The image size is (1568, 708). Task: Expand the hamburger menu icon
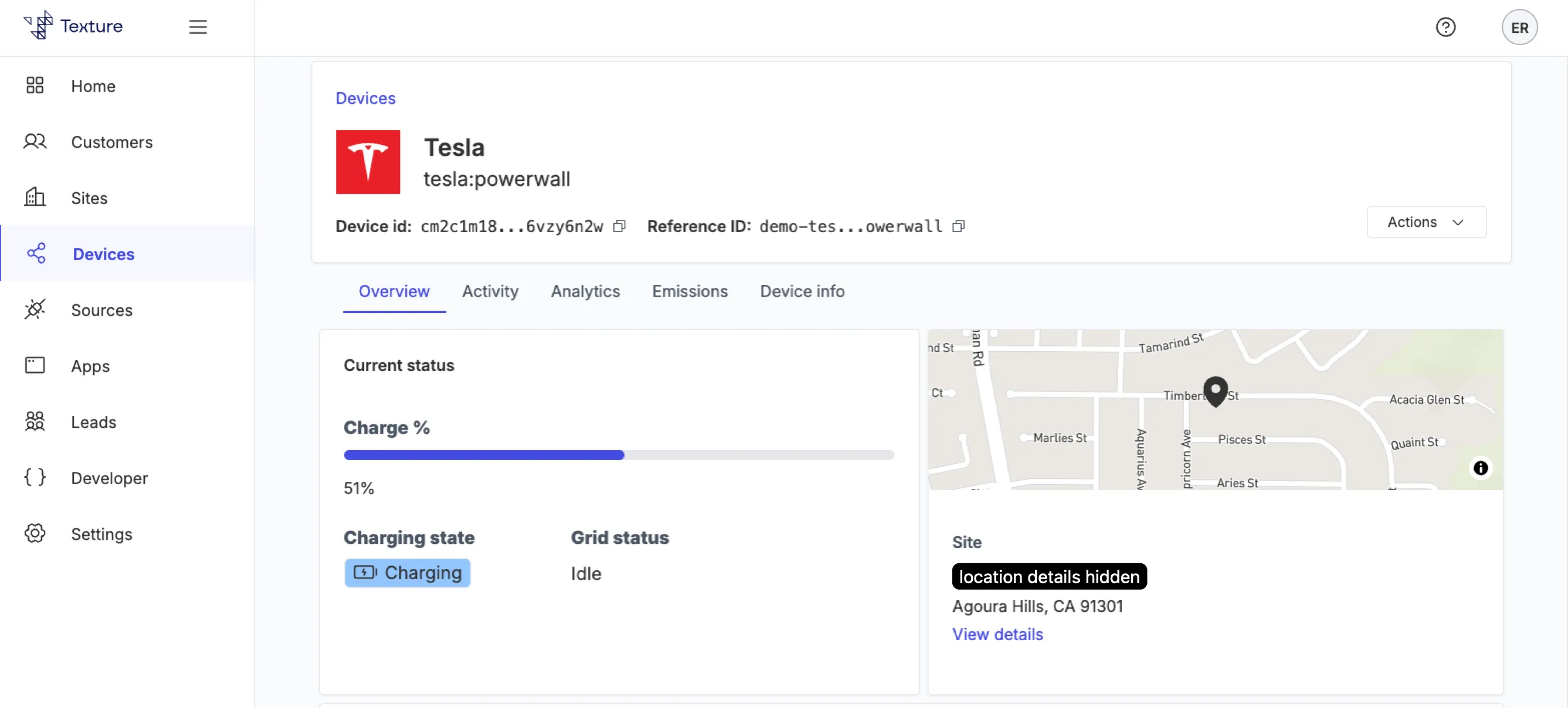pos(198,27)
